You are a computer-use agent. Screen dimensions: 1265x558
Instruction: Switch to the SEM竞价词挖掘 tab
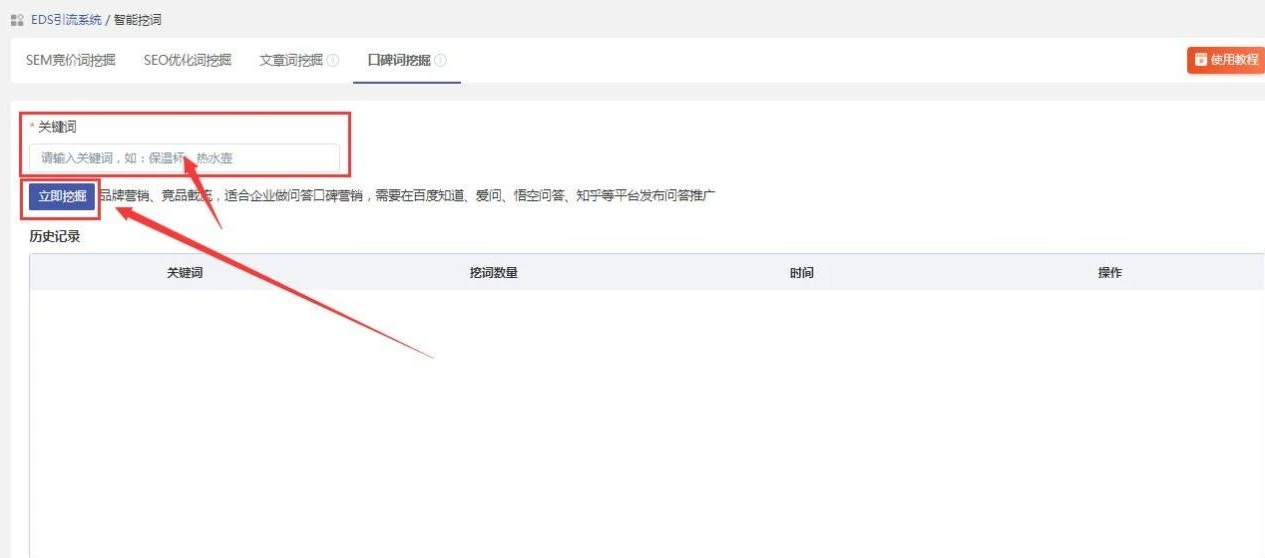[70, 60]
